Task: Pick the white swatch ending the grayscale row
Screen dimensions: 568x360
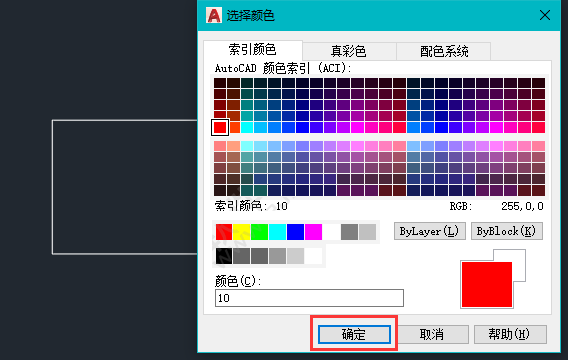Action: (x=313, y=256)
